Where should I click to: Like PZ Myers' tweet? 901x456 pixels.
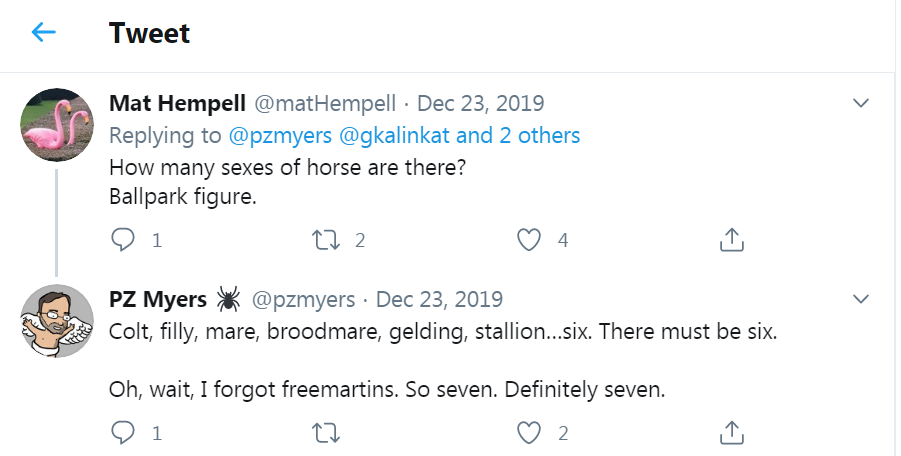(530, 433)
